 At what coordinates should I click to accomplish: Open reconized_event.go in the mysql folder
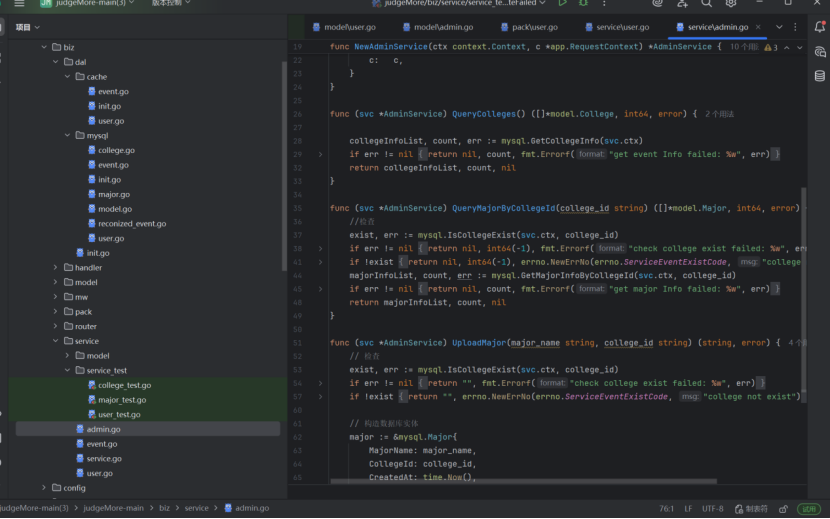132,223
